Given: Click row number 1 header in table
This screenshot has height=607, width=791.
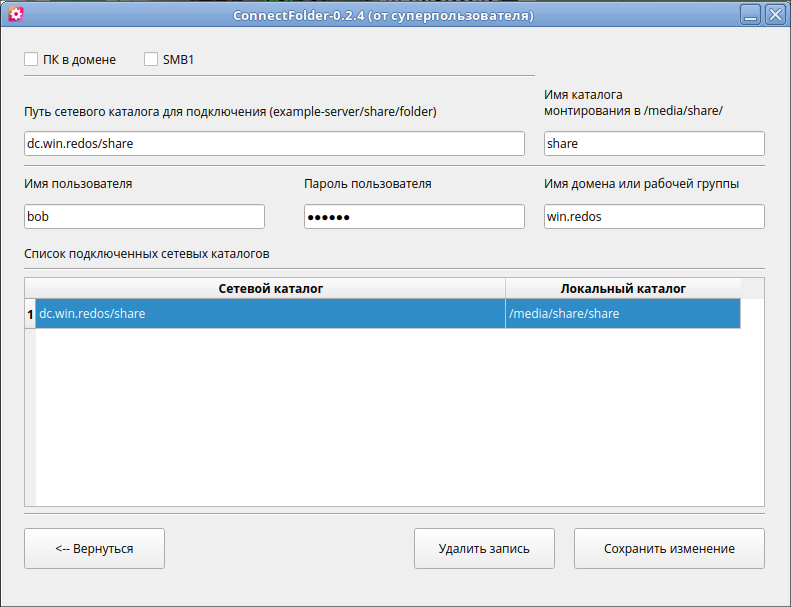Looking at the screenshot, I should (30, 314).
